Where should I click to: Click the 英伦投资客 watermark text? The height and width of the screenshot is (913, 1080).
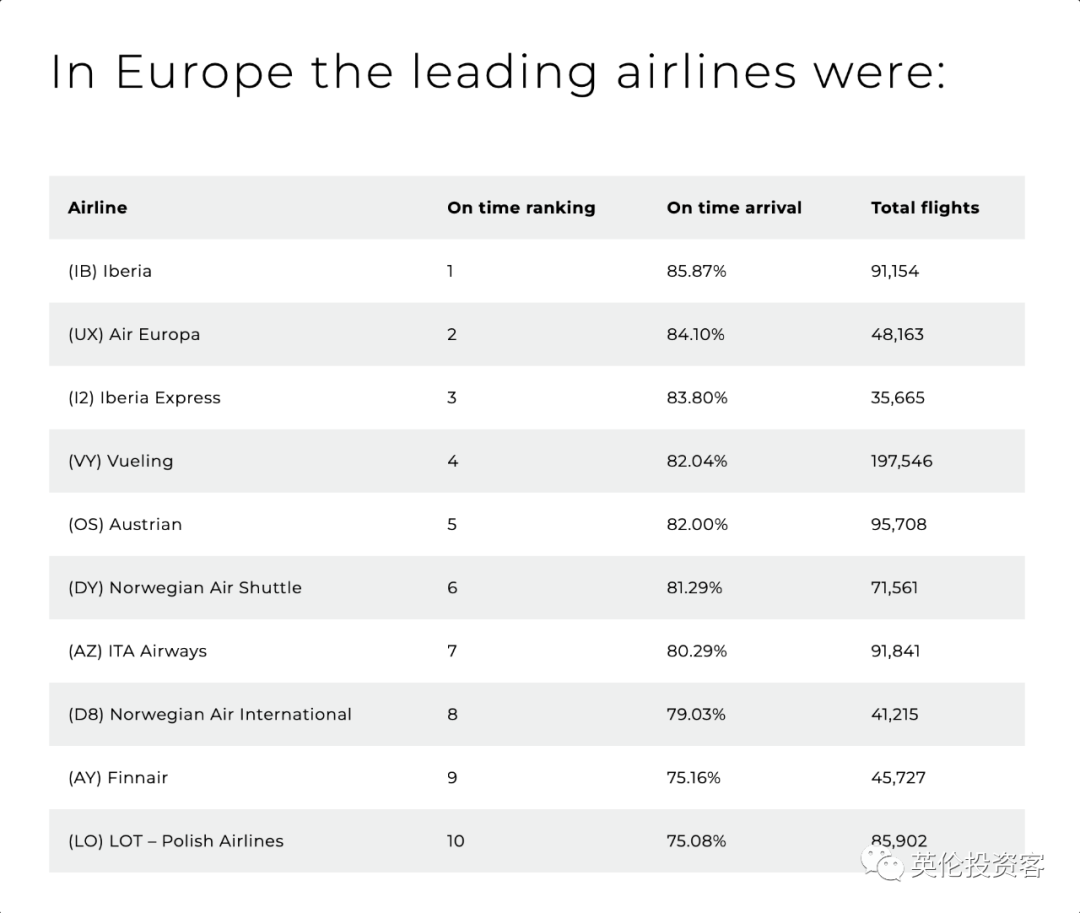point(977,865)
